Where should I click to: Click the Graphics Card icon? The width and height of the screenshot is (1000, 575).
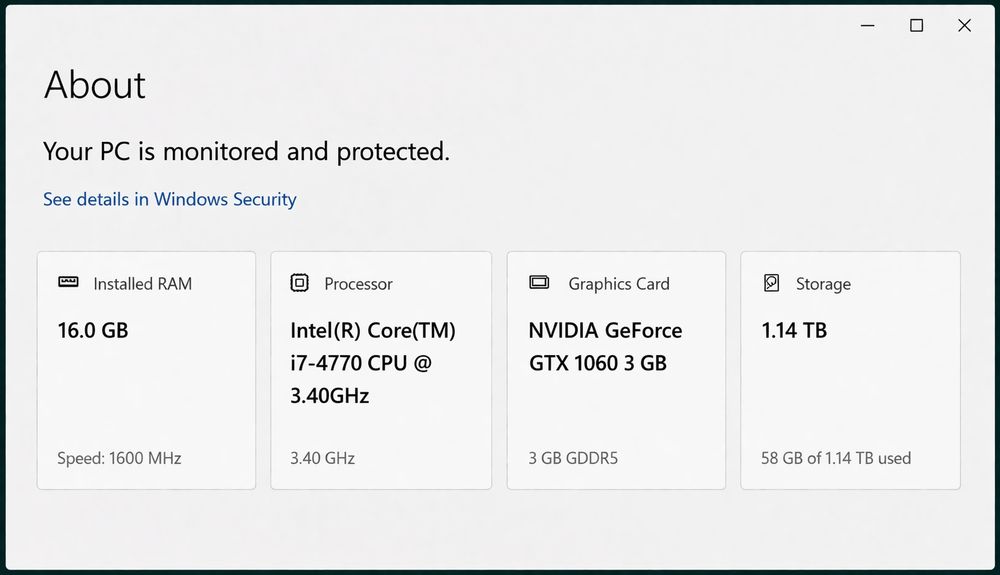pyautogui.click(x=539, y=283)
